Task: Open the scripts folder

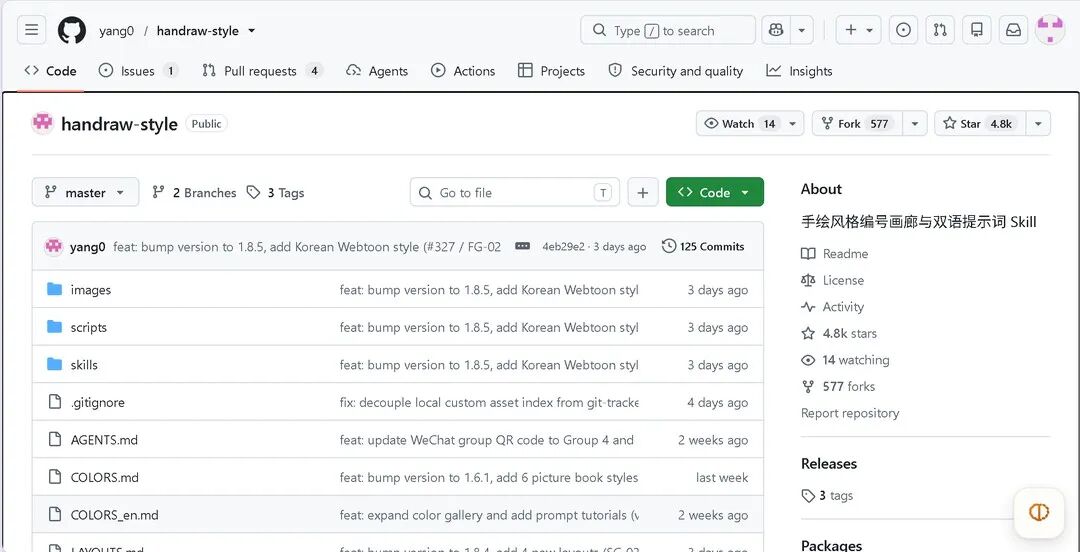Action: (x=89, y=327)
